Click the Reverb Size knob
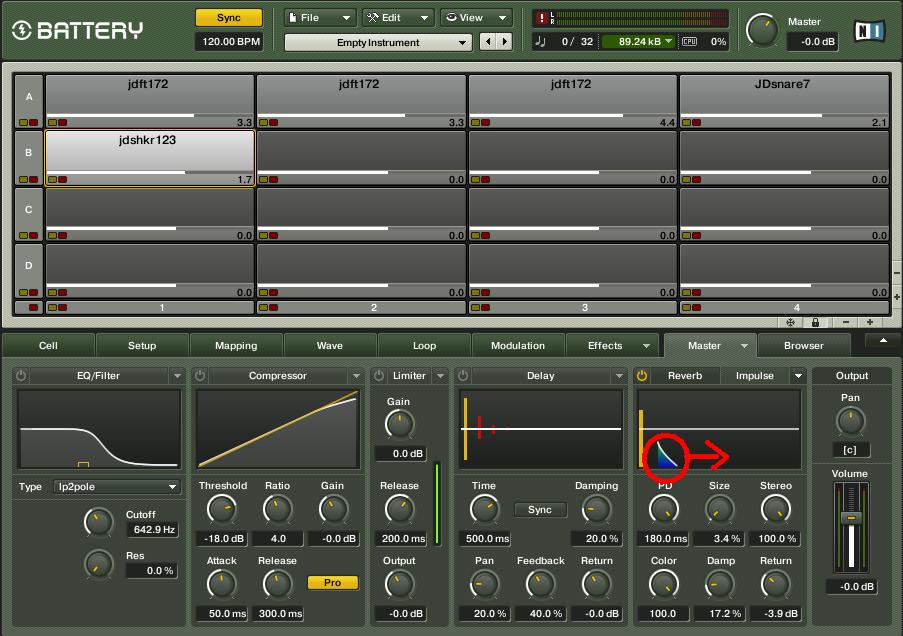The height and width of the screenshot is (636, 903). [x=719, y=509]
